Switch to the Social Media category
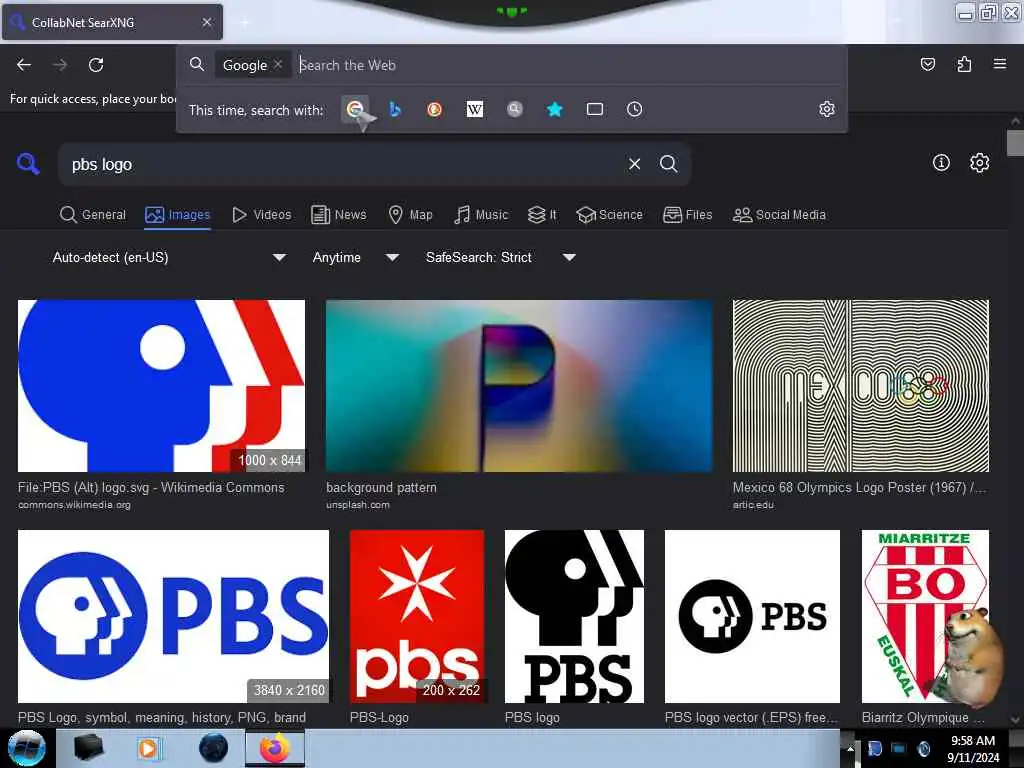Viewport: 1024px width, 768px height. click(779, 214)
